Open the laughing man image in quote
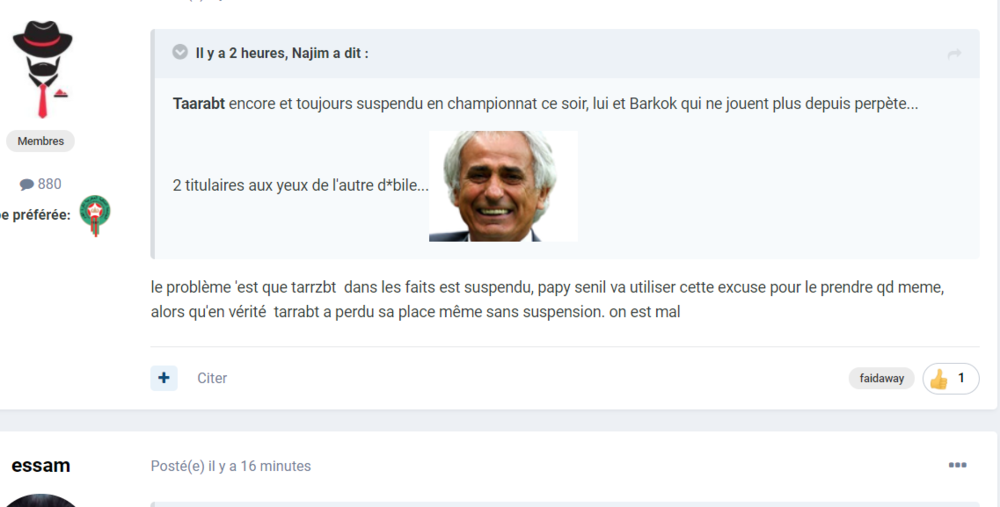 [x=503, y=186]
